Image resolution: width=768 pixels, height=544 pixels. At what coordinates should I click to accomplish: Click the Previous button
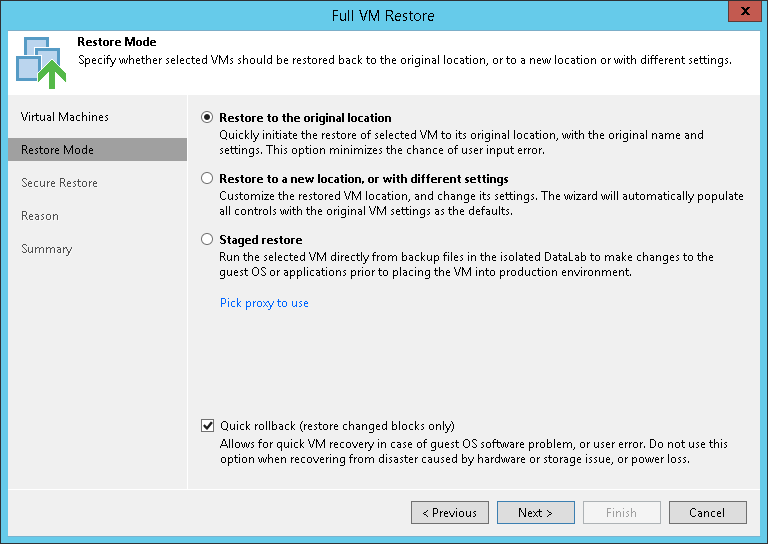coord(450,513)
